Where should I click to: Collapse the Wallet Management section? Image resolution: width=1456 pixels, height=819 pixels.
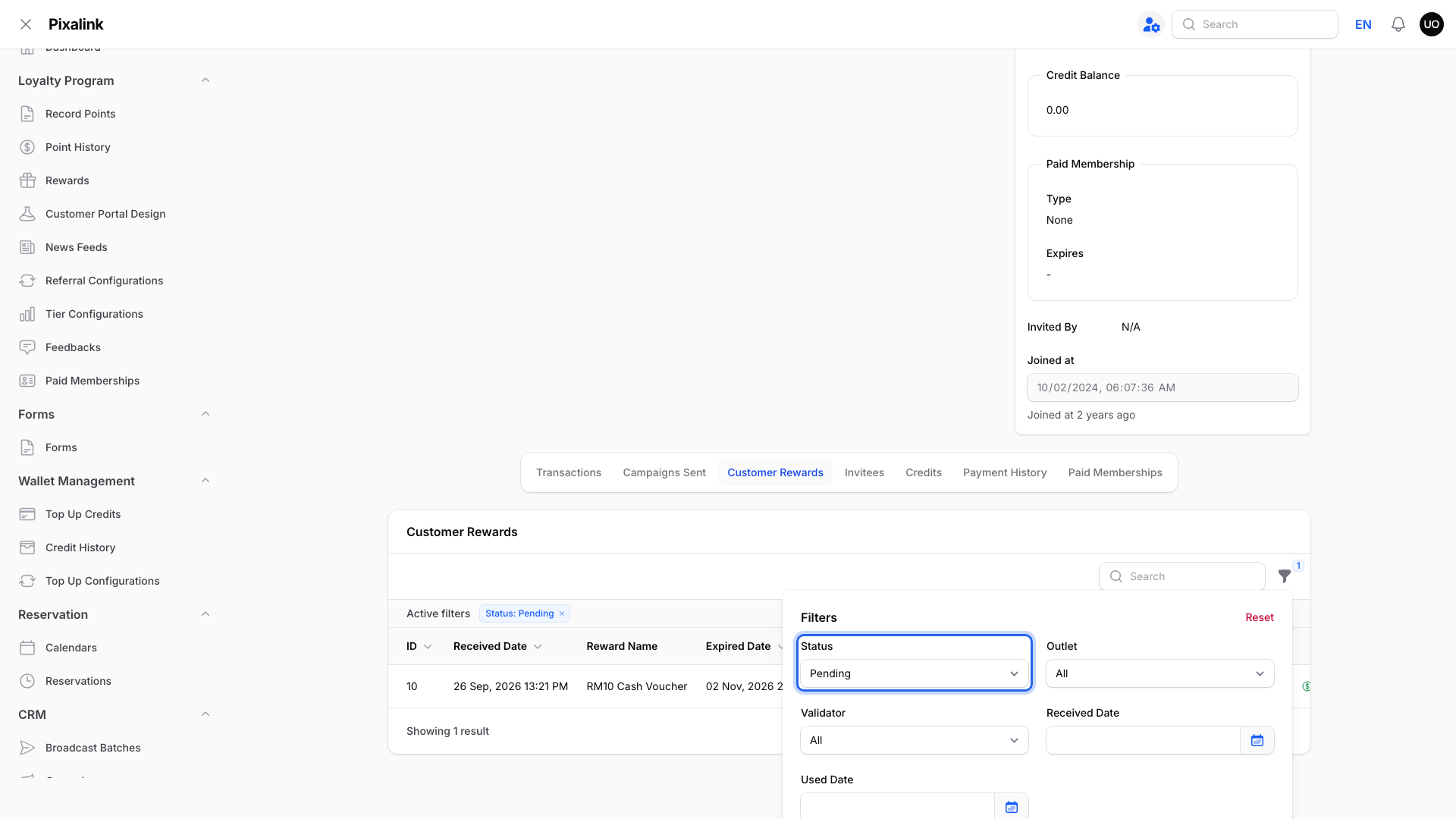(206, 481)
